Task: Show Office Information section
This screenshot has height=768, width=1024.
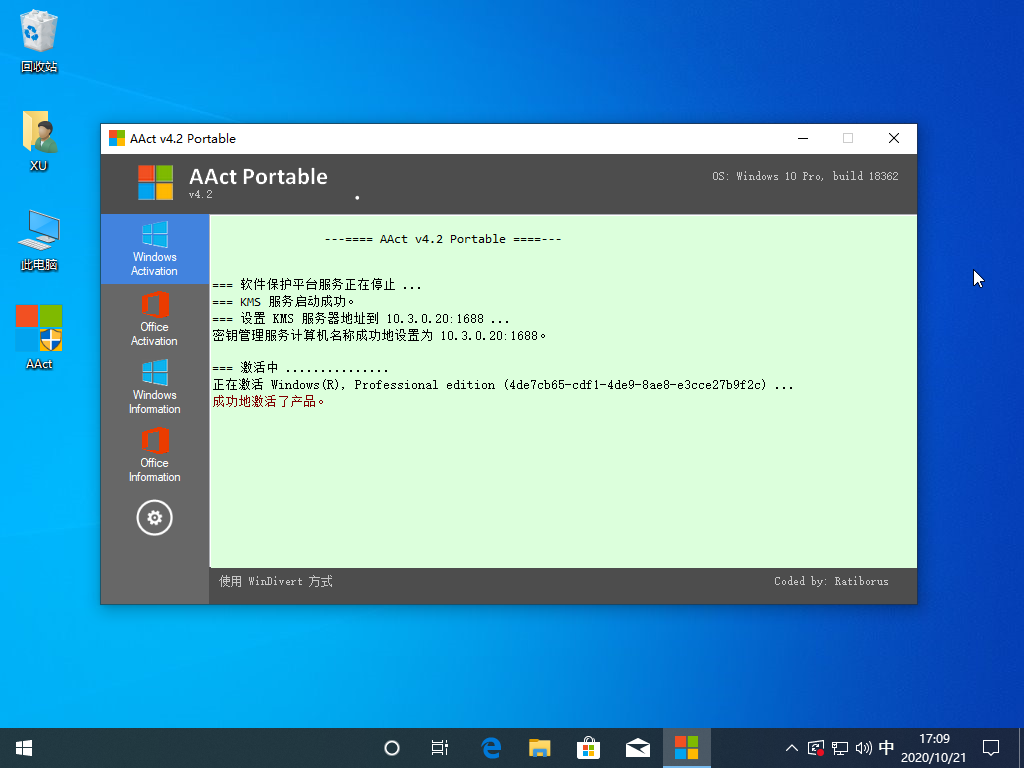Action: pyautogui.click(x=154, y=455)
